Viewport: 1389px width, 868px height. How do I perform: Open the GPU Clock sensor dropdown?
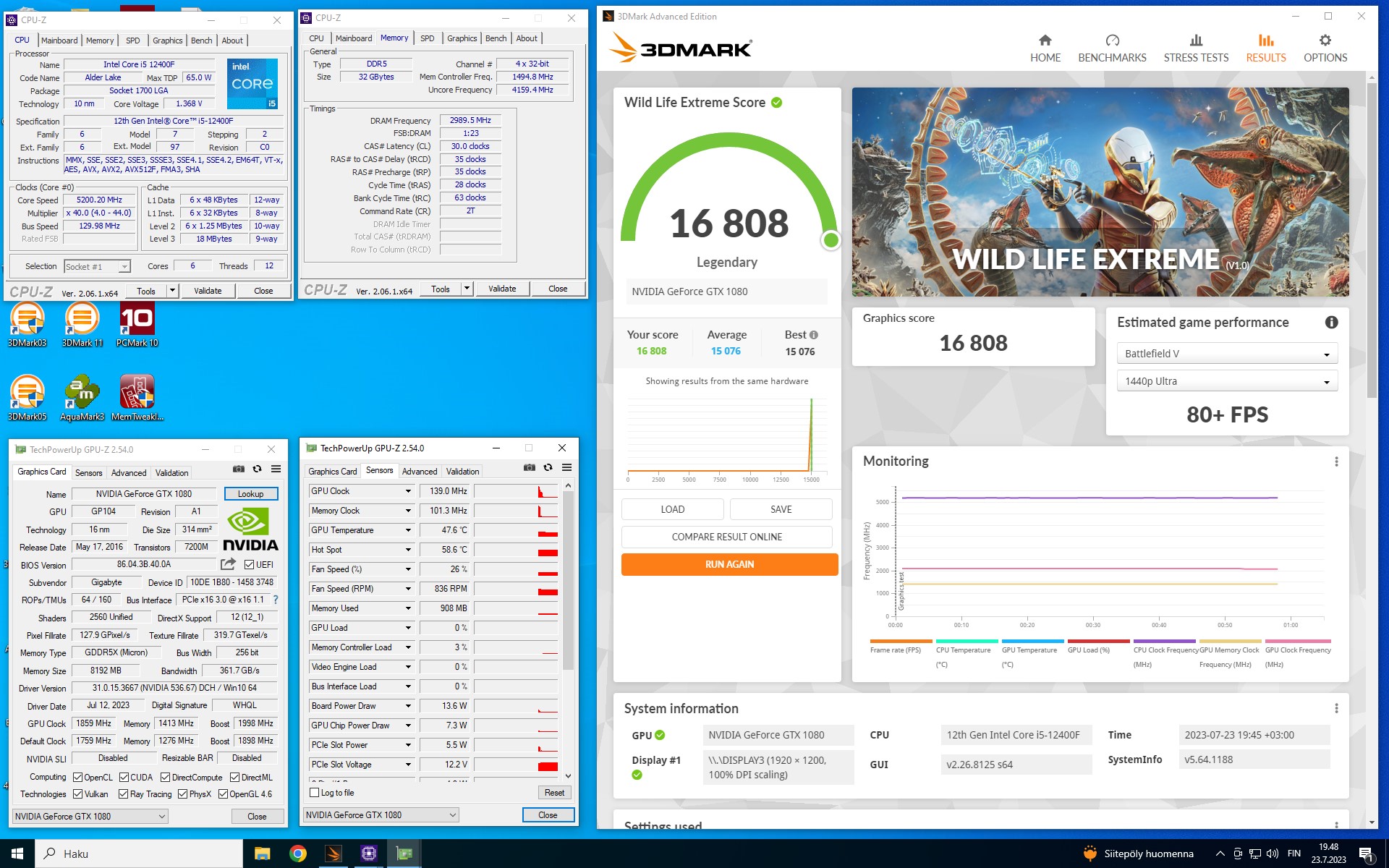coord(407,491)
